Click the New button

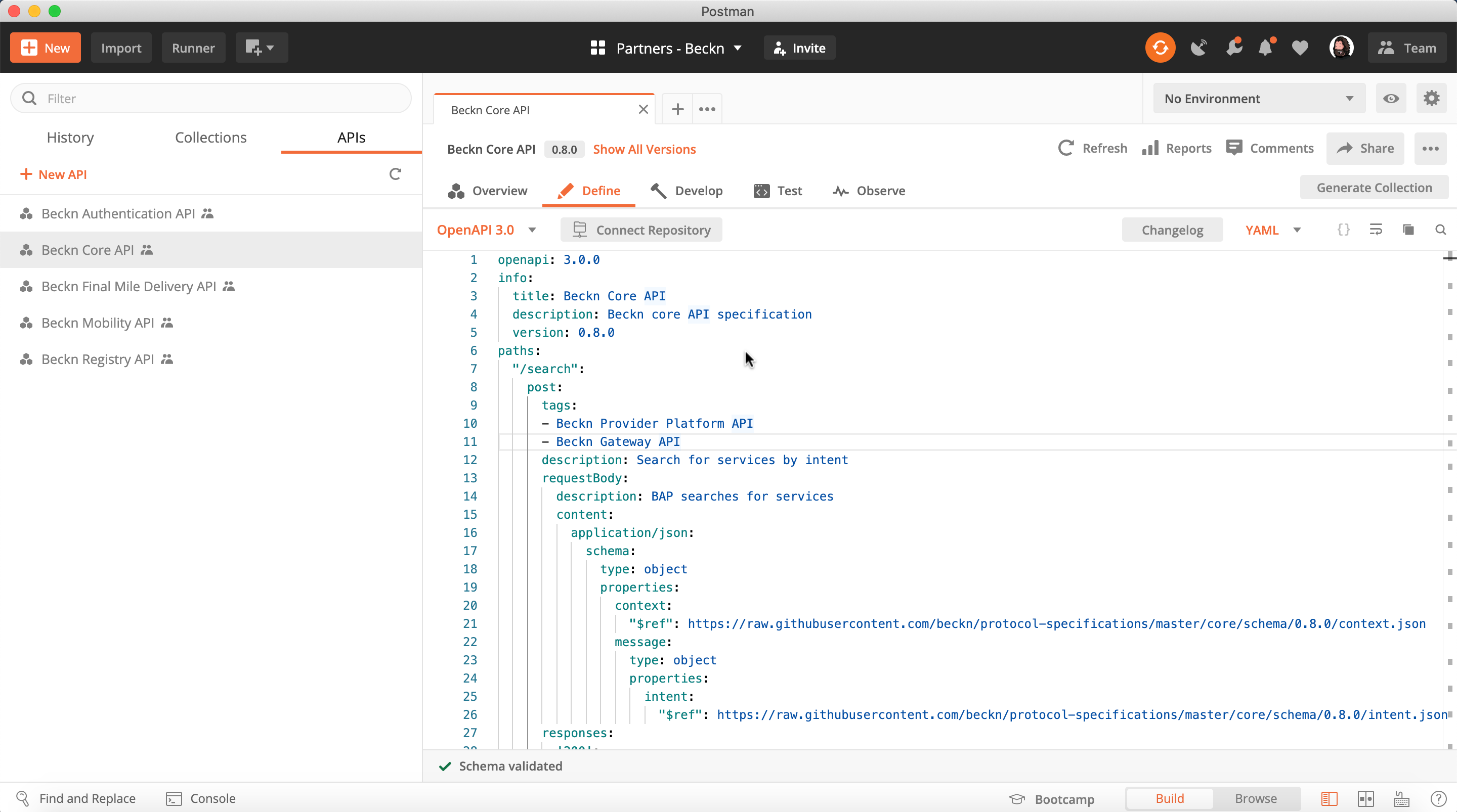coord(45,48)
